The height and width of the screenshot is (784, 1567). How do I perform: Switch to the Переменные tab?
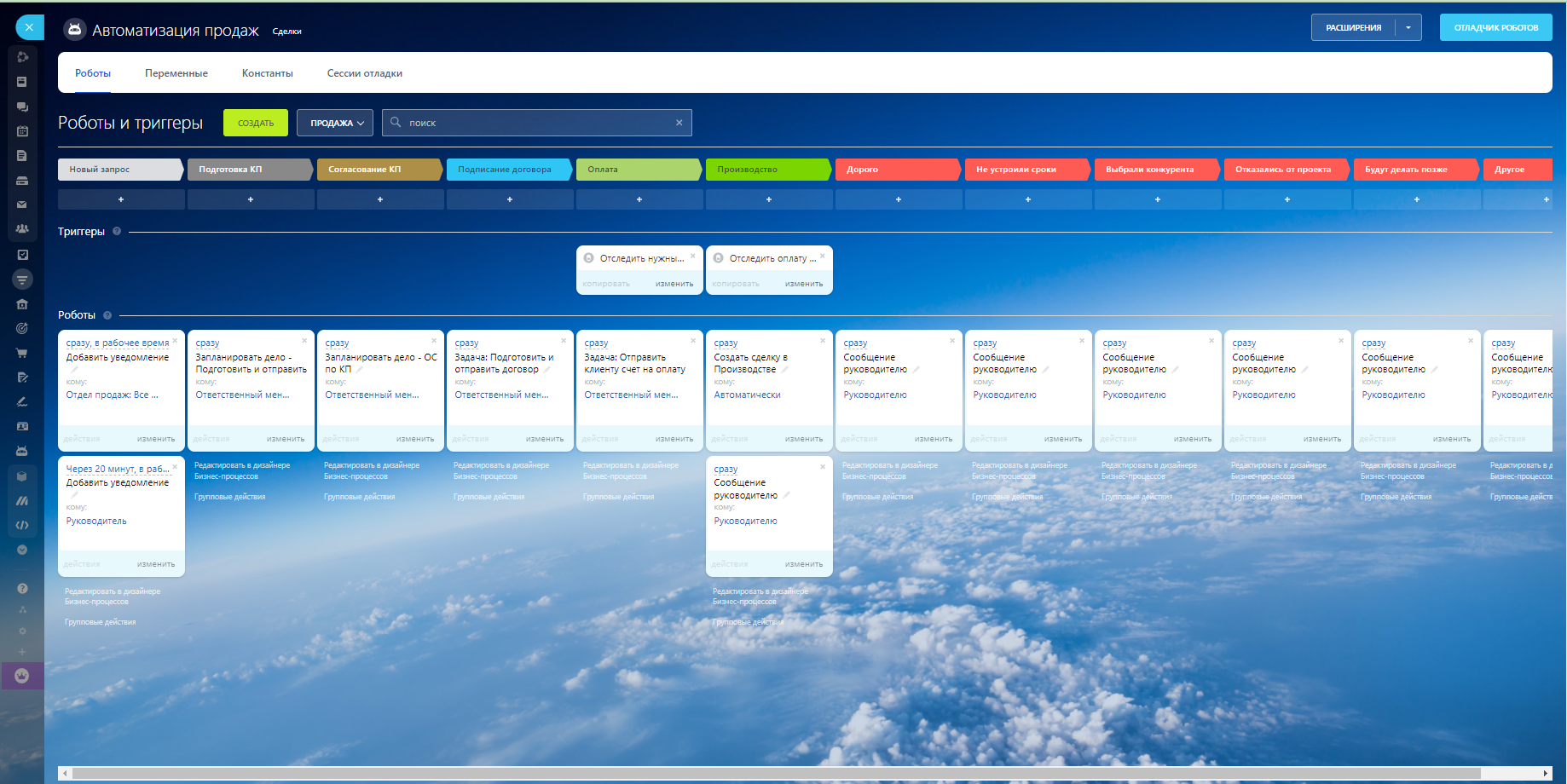pos(176,73)
